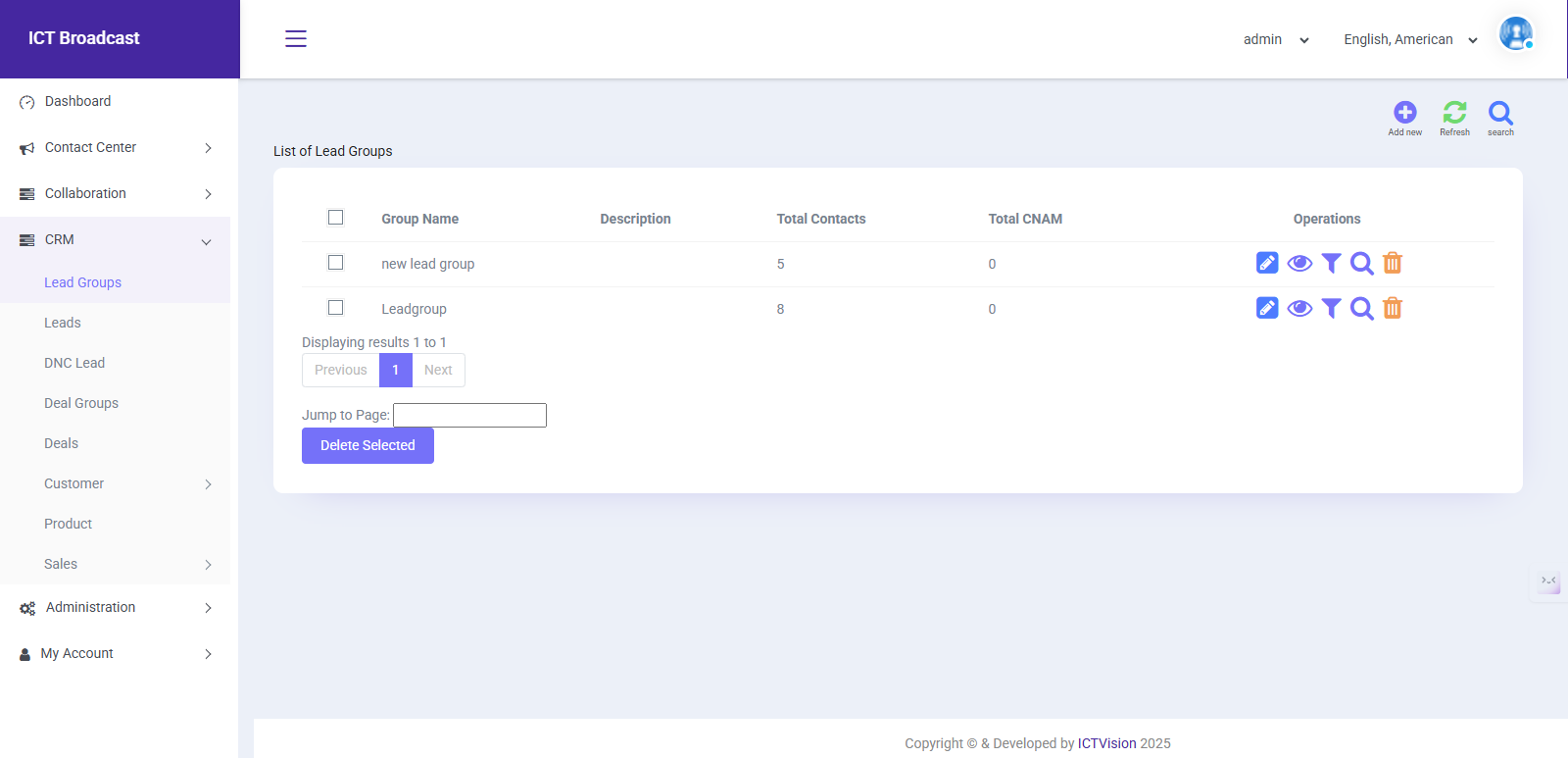
Task: Open Deals menu item
Action: coord(61,443)
